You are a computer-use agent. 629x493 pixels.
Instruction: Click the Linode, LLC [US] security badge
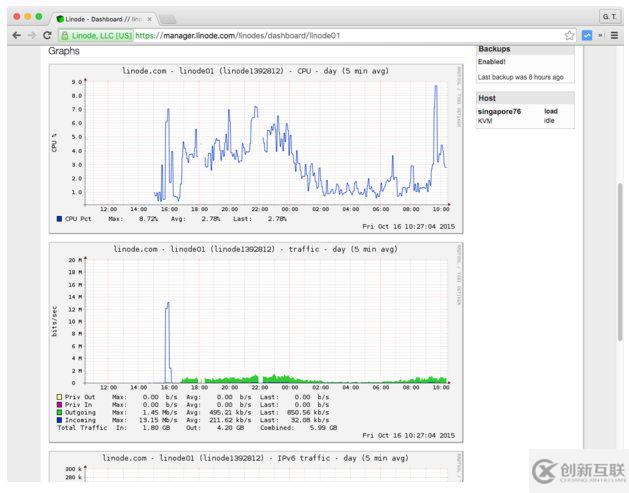(96, 35)
